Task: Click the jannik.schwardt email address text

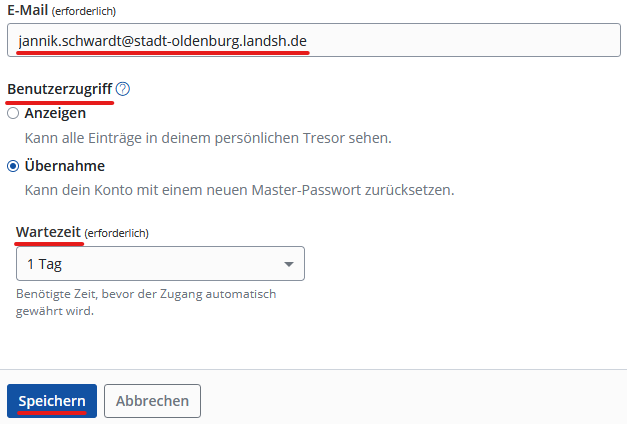Action: (163, 41)
